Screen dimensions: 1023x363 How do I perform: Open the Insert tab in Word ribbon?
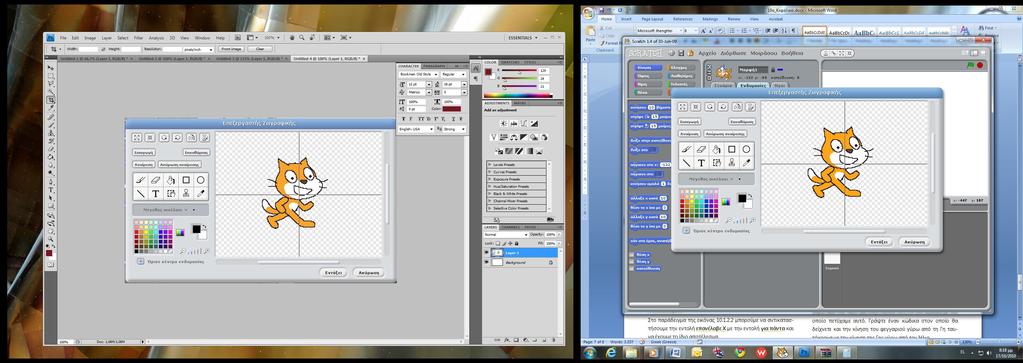(626, 19)
